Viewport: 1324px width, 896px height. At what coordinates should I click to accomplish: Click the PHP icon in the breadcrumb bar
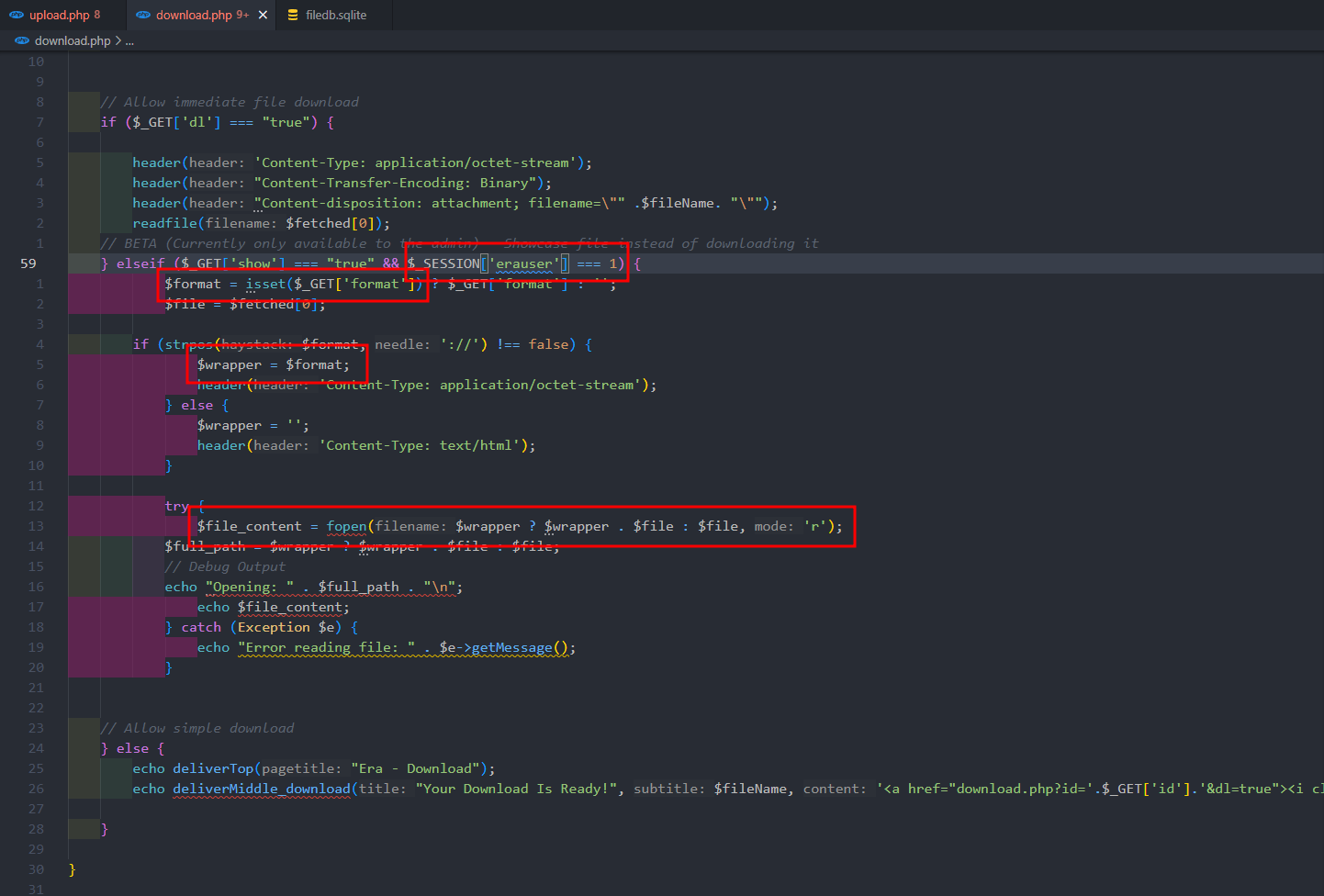[x=22, y=40]
